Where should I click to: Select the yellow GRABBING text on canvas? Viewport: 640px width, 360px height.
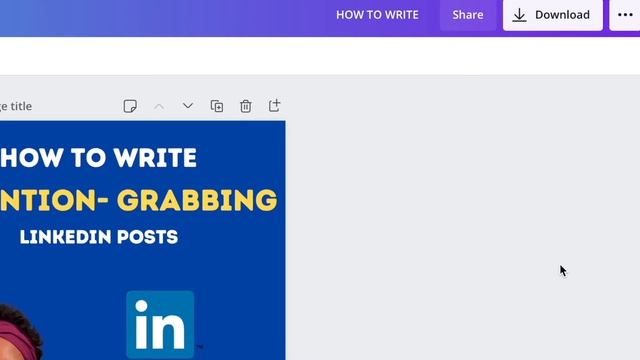pyautogui.click(x=197, y=200)
